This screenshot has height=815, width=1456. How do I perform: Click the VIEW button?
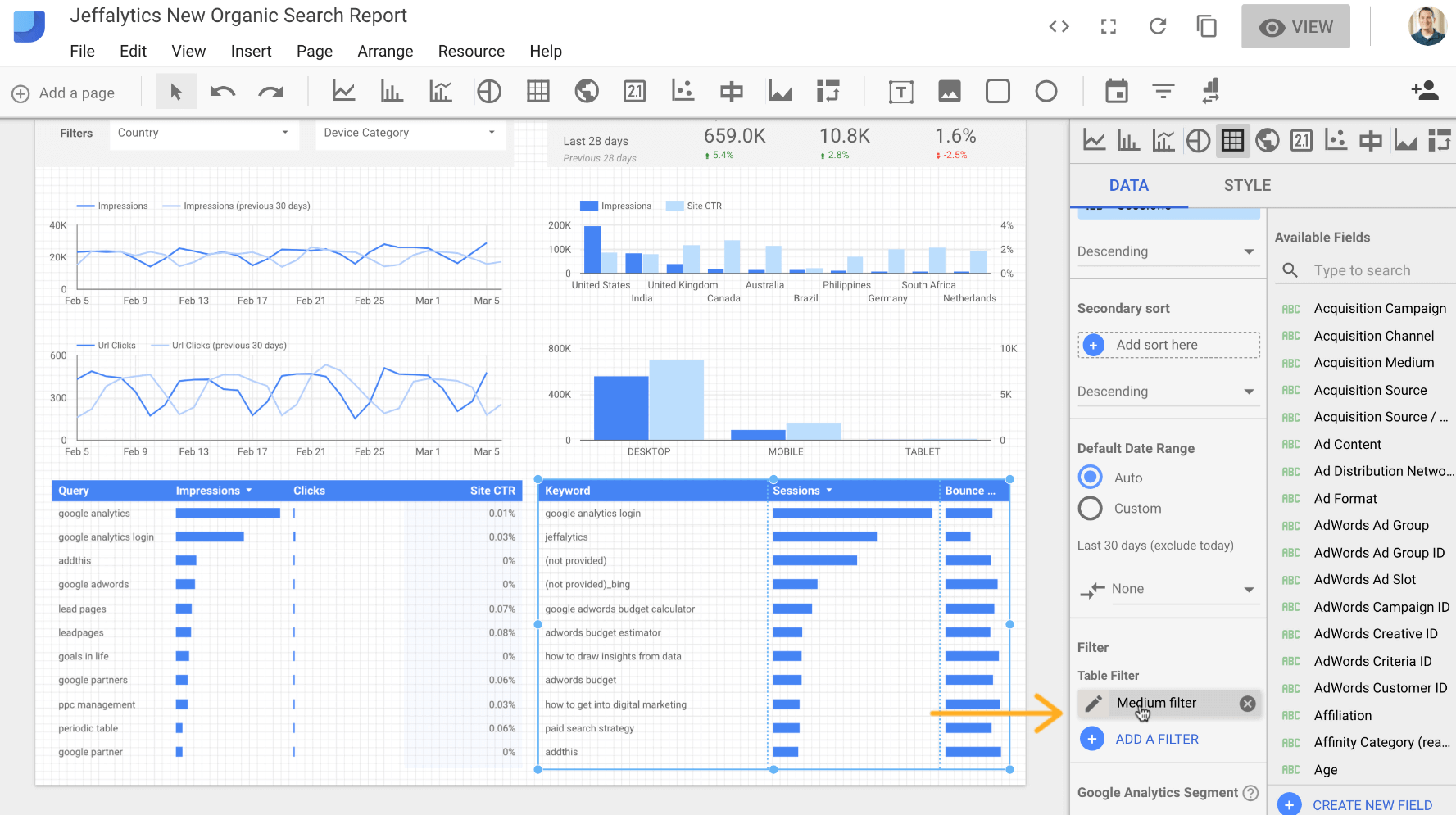(x=1295, y=27)
